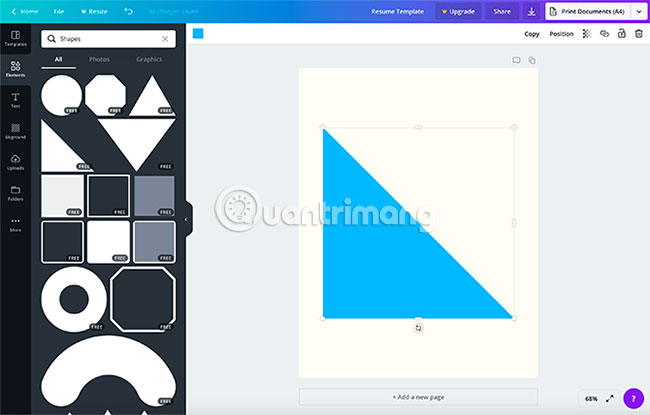Add the dark outlined square in second row
Screen dimensions: 650x415
point(108,196)
